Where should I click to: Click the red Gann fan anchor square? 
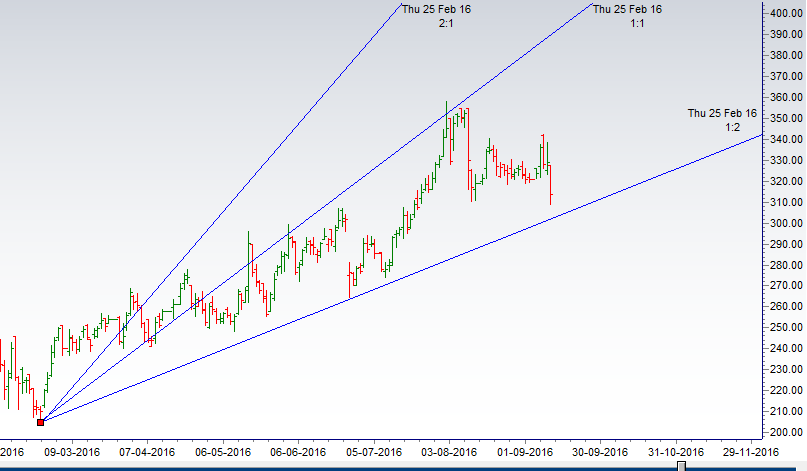(40, 422)
